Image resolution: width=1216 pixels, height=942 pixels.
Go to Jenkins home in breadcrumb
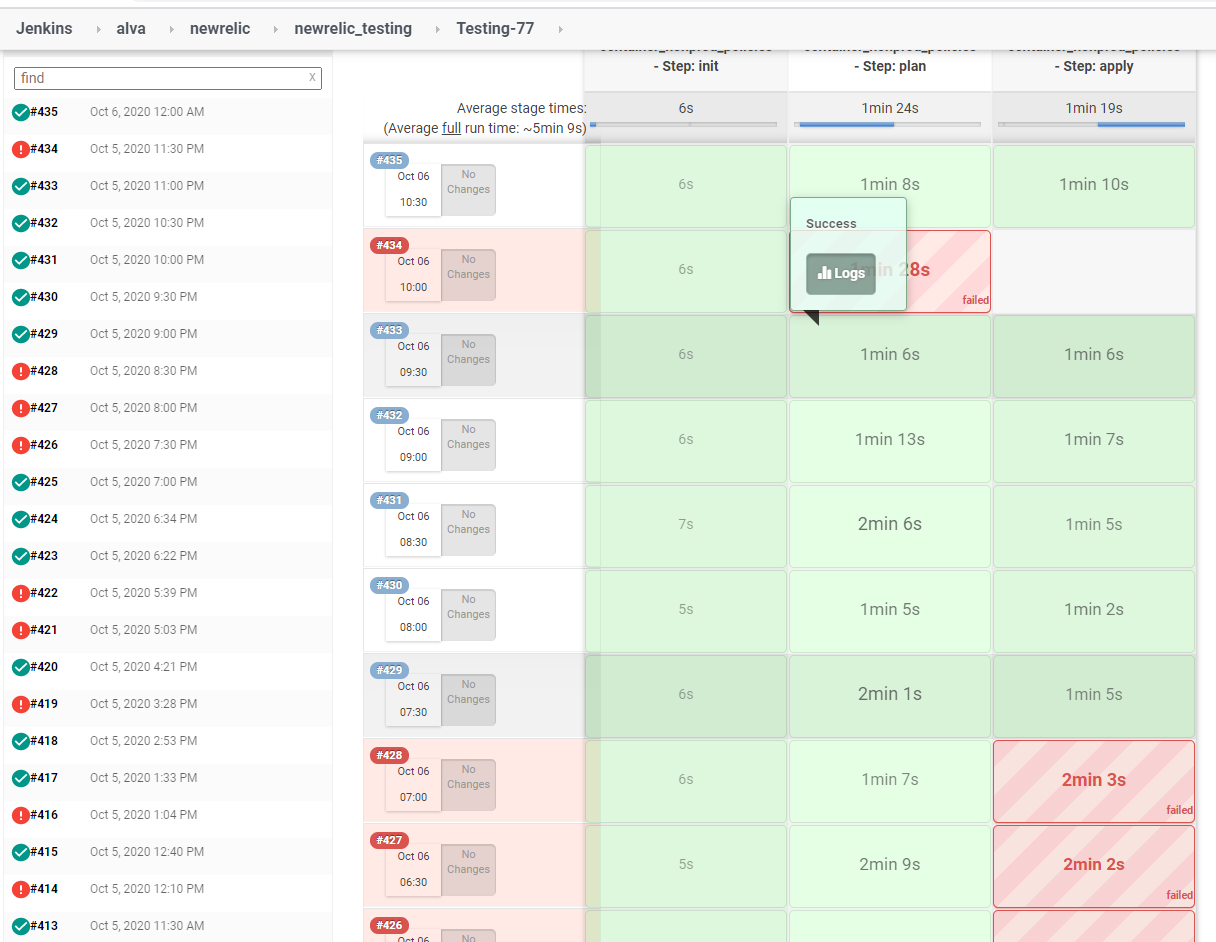click(x=44, y=28)
